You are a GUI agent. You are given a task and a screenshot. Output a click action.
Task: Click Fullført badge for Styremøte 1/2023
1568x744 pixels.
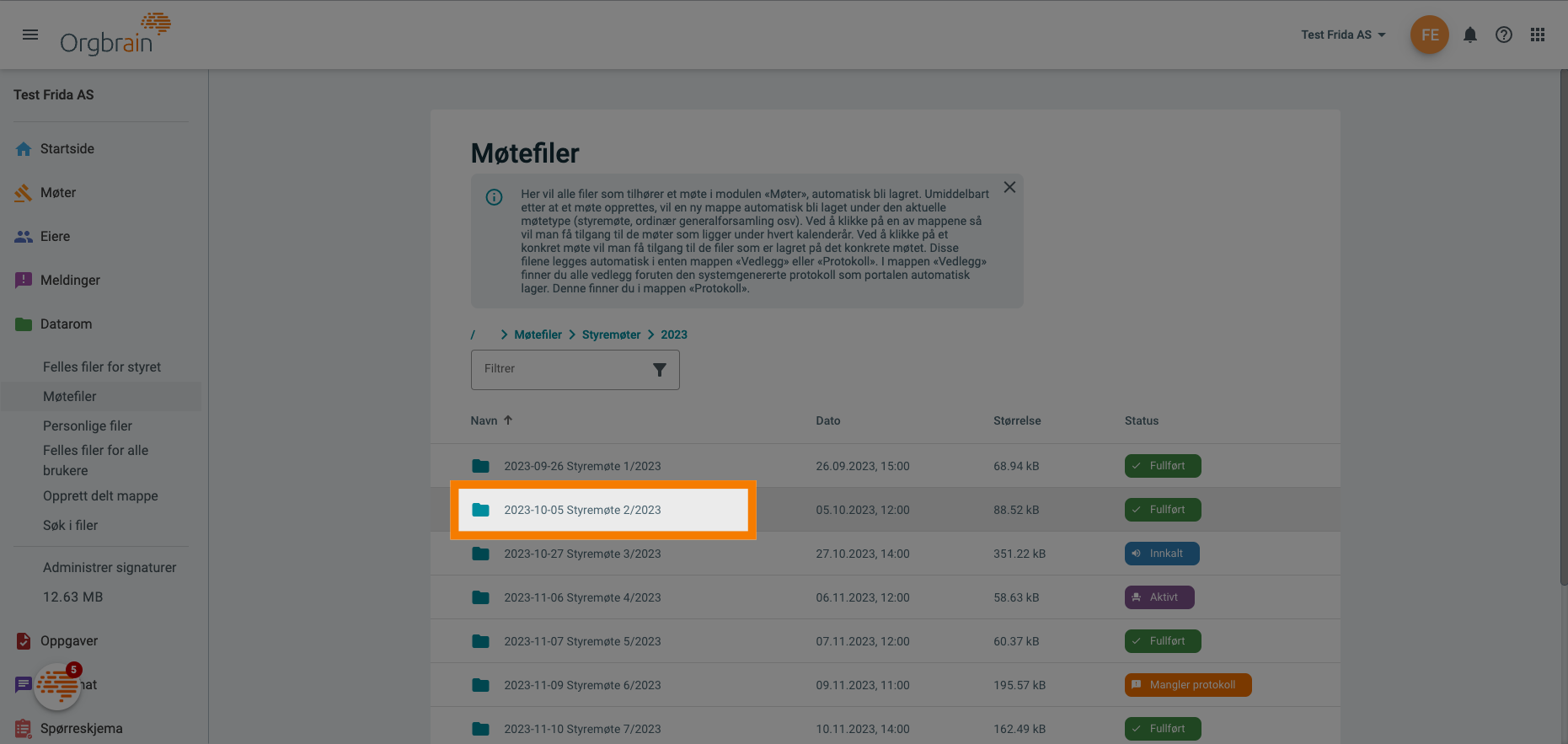pos(1163,466)
